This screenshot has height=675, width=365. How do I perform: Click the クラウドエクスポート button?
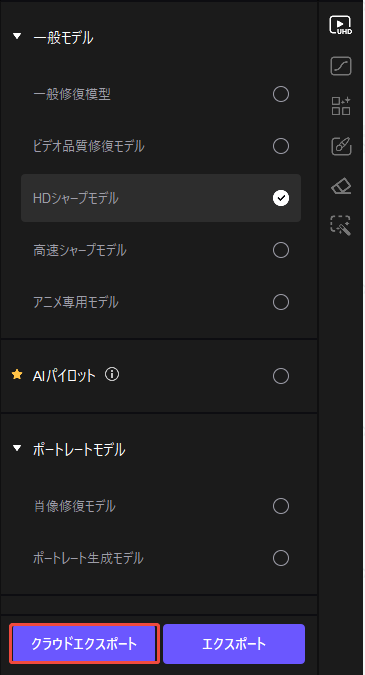(x=84, y=644)
